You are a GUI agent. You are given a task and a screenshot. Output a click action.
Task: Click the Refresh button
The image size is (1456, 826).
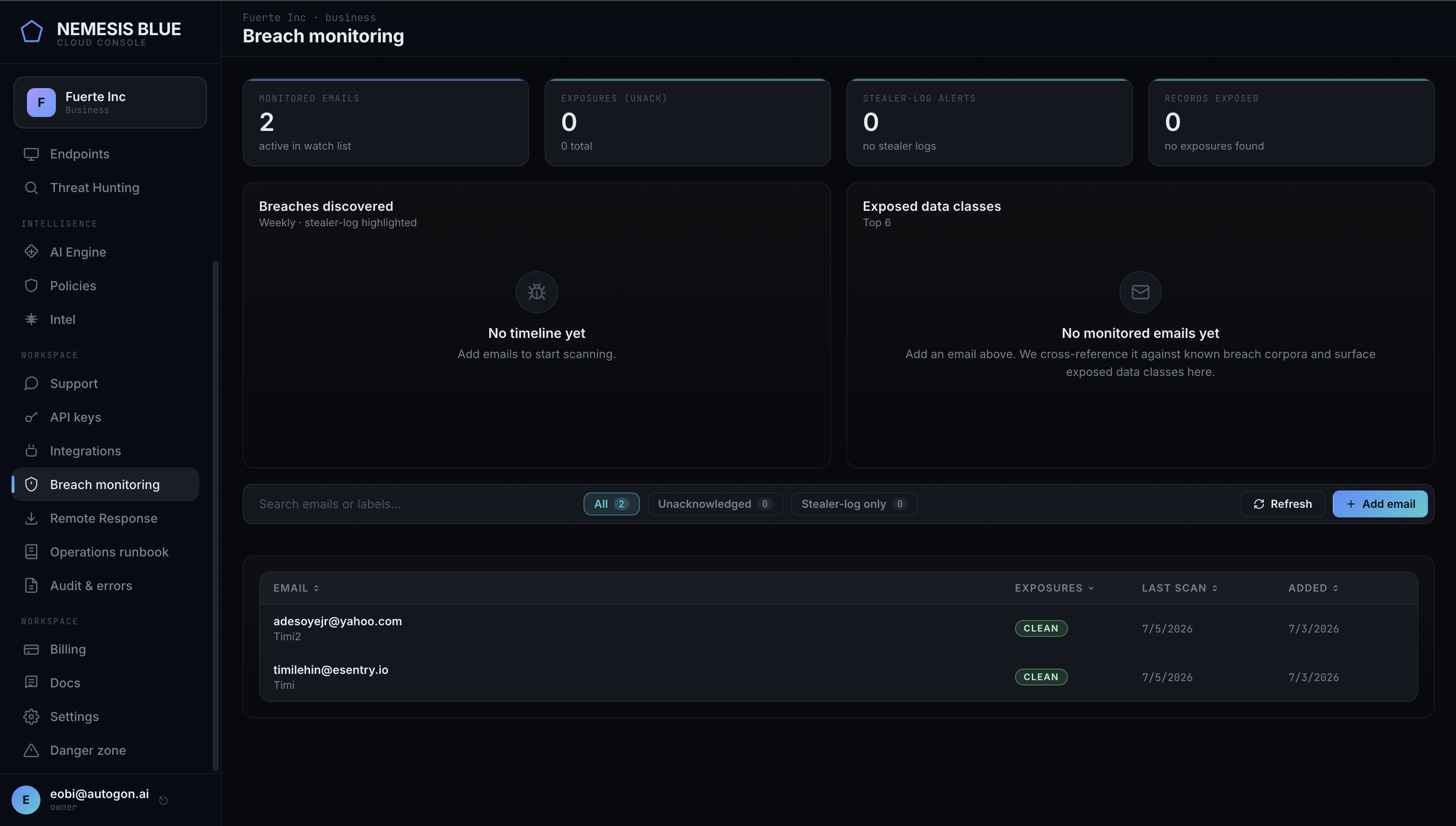(1282, 504)
